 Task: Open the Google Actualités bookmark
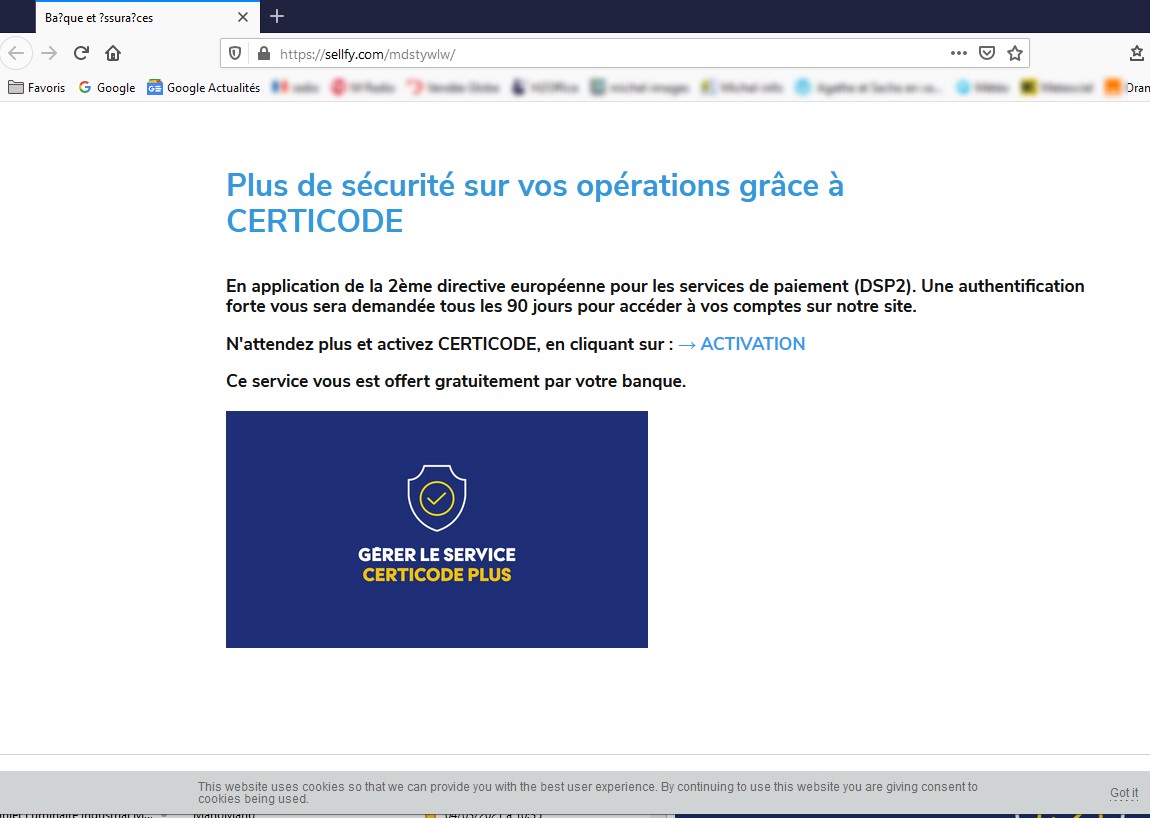(204, 87)
